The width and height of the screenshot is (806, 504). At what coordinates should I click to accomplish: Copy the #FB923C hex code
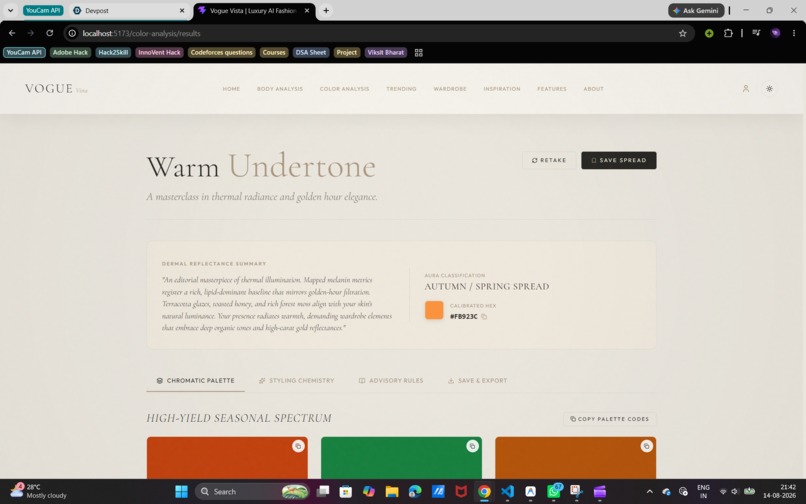point(484,316)
